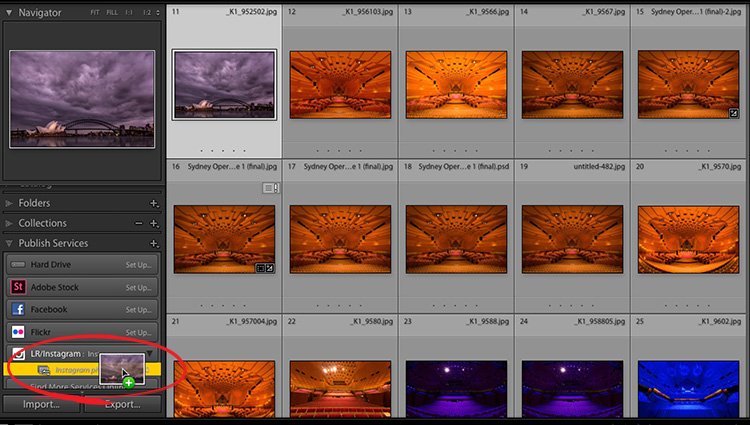Click metadata status badge above photo 16
Viewport: 750px width, 425px height.
(270, 188)
